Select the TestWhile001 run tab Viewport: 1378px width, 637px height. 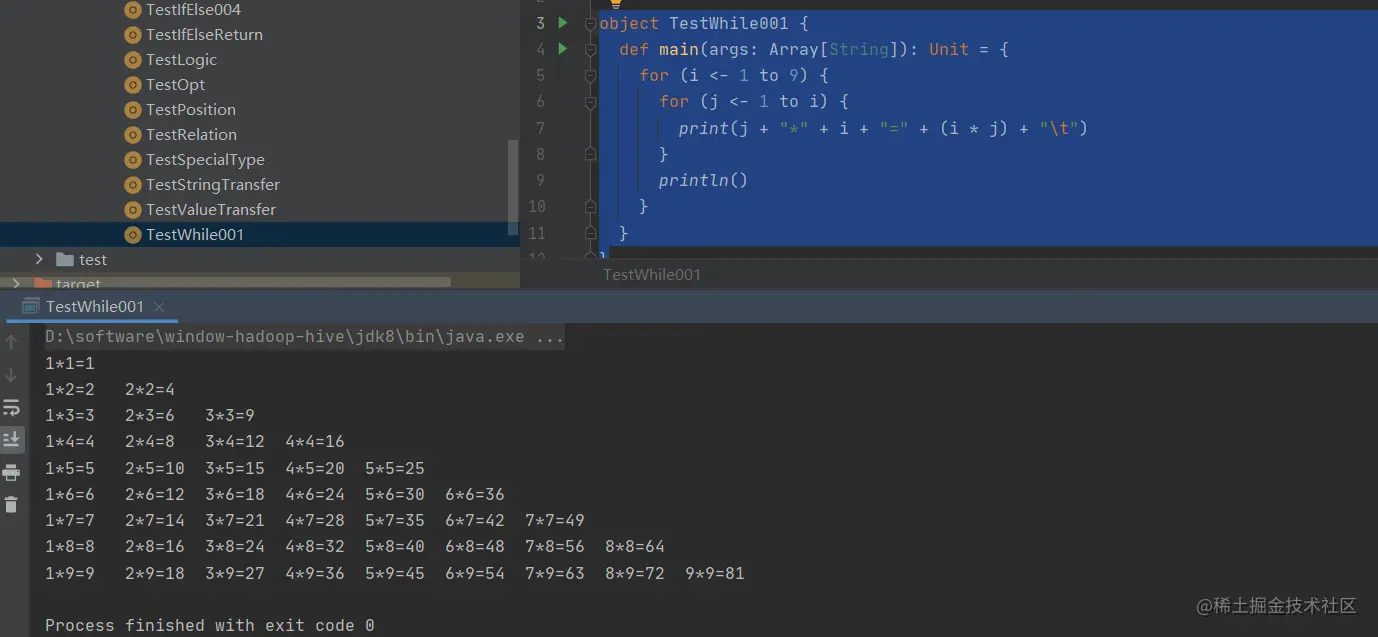click(94, 307)
